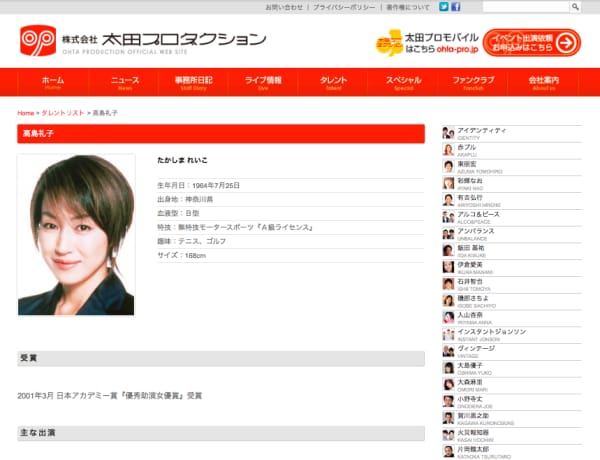Screen dimensions: 600x460
Task: Open ニュース navigation item
Action: click(125, 82)
